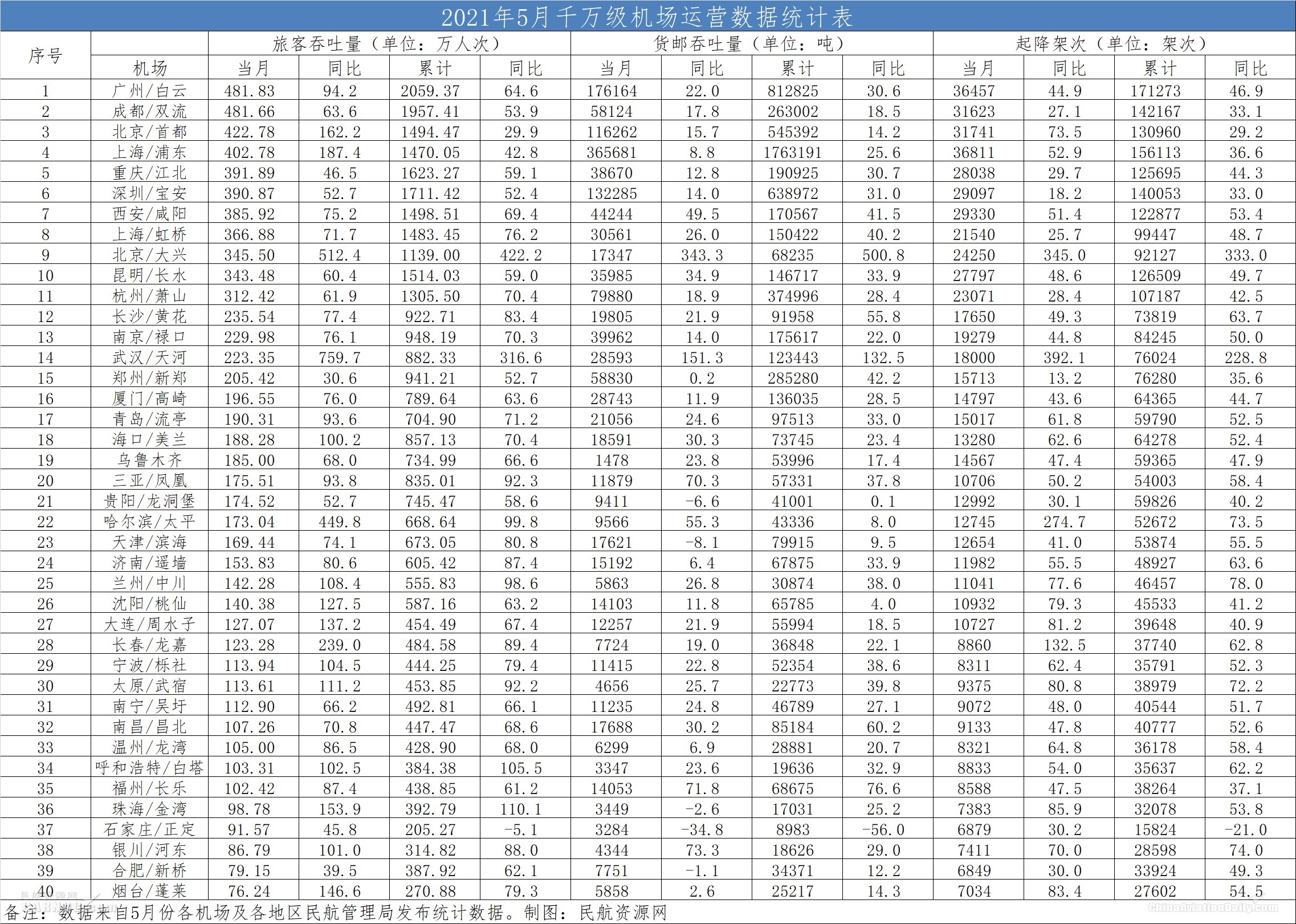
Task: Select airport cell 济南/遥墙
Action: [x=150, y=563]
